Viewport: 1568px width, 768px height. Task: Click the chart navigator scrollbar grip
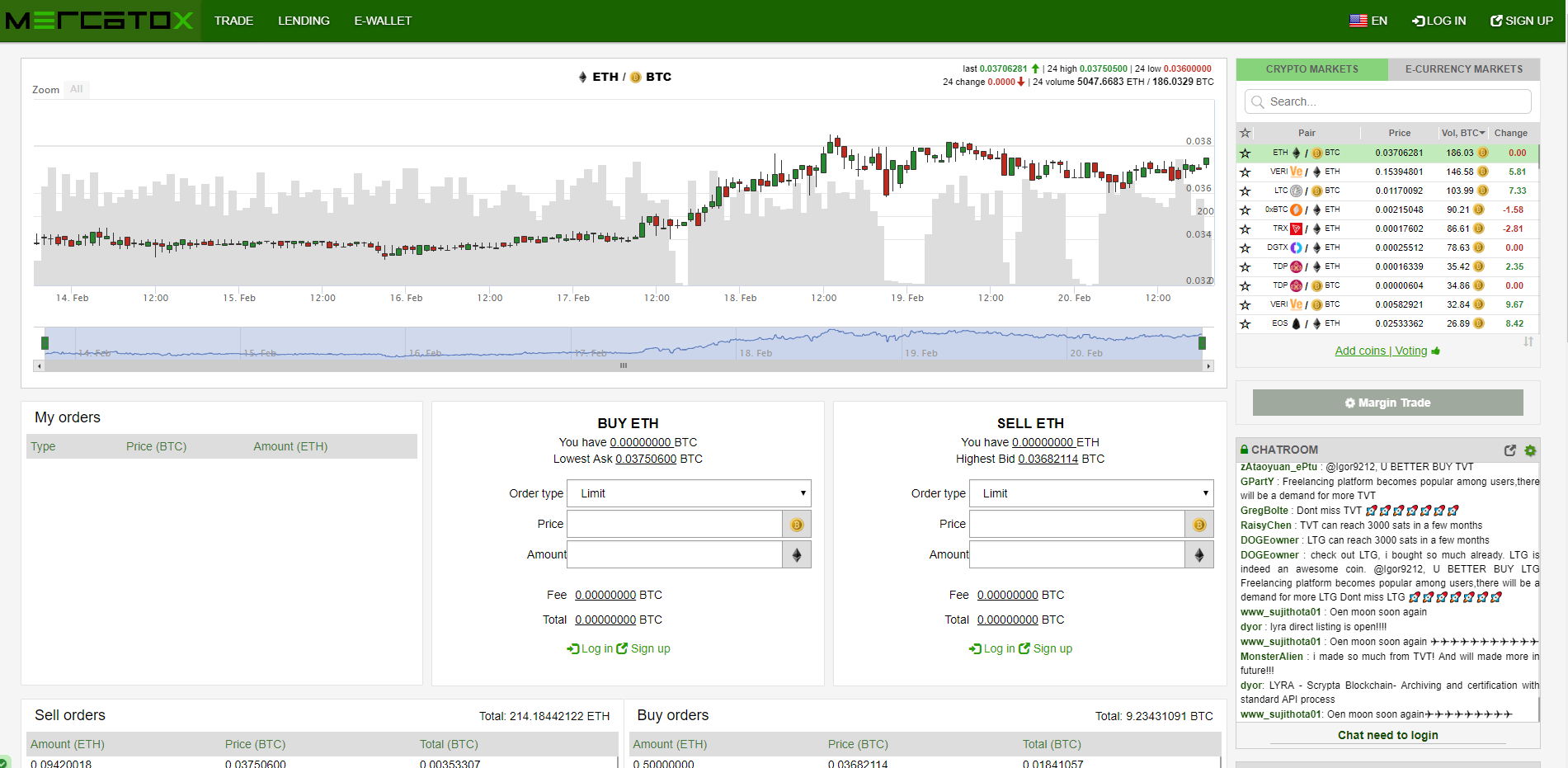[624, 365]
